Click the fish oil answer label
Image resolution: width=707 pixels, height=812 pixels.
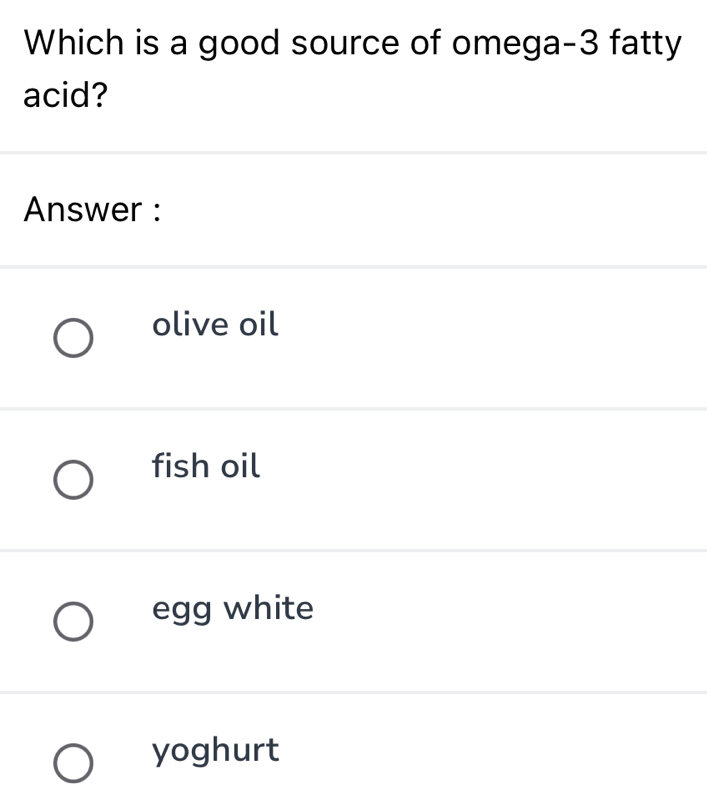[x=205, y=466]
